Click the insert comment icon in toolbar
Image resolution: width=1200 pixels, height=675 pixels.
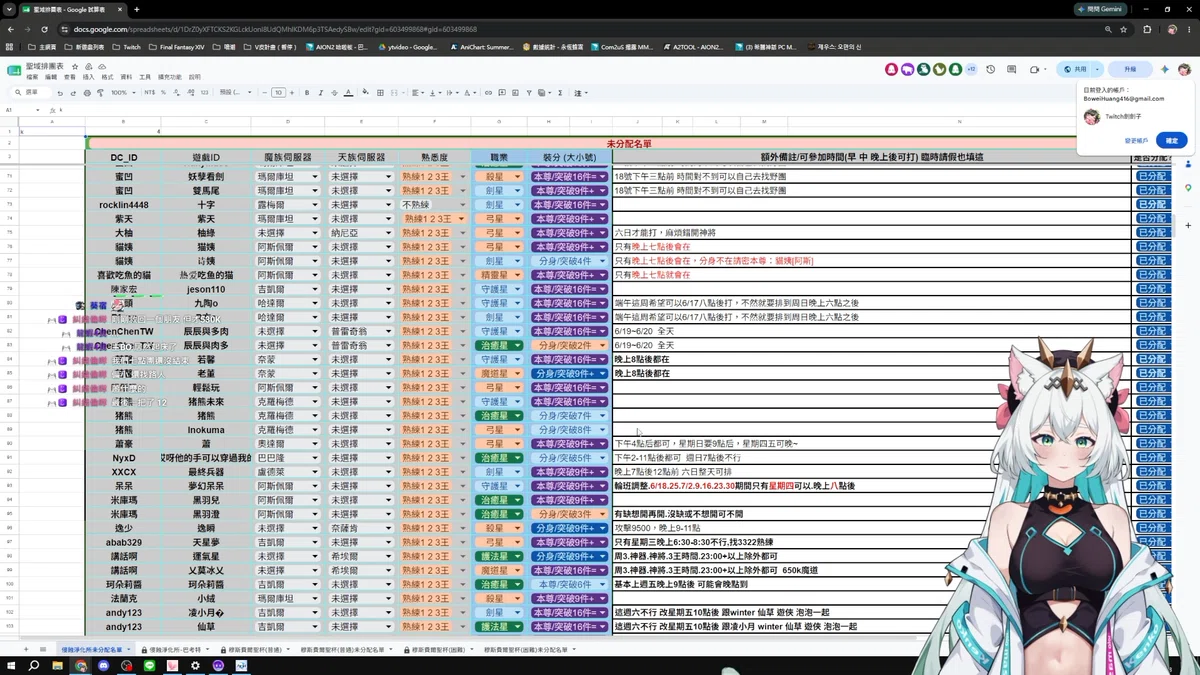pyautogui.click(x=501, y=93)
